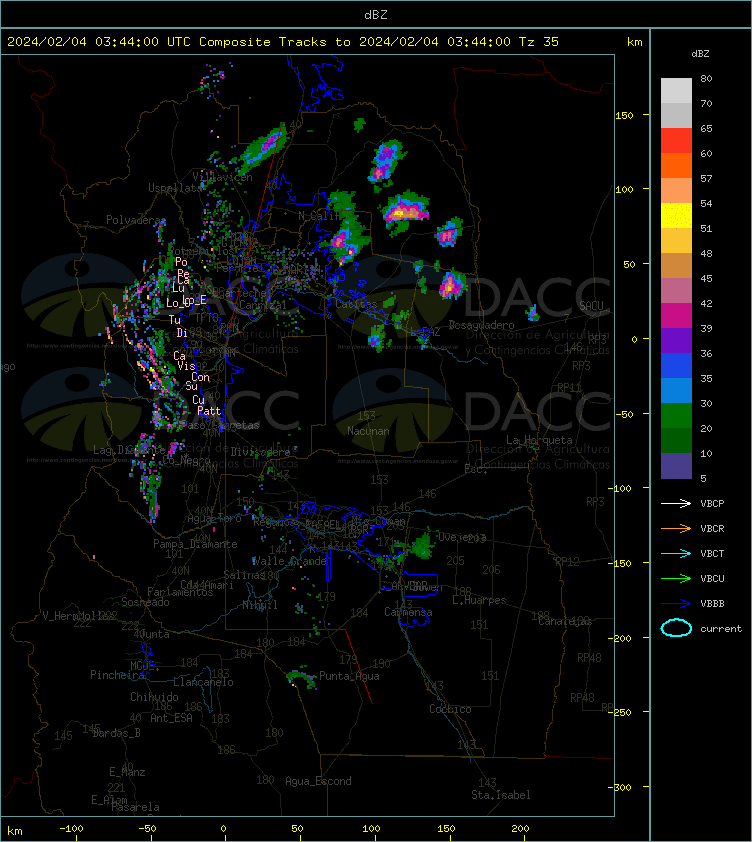The height and width of the screenshot is (842, 752).
Task: Click the Tu station label
Action: pos(175,320)
